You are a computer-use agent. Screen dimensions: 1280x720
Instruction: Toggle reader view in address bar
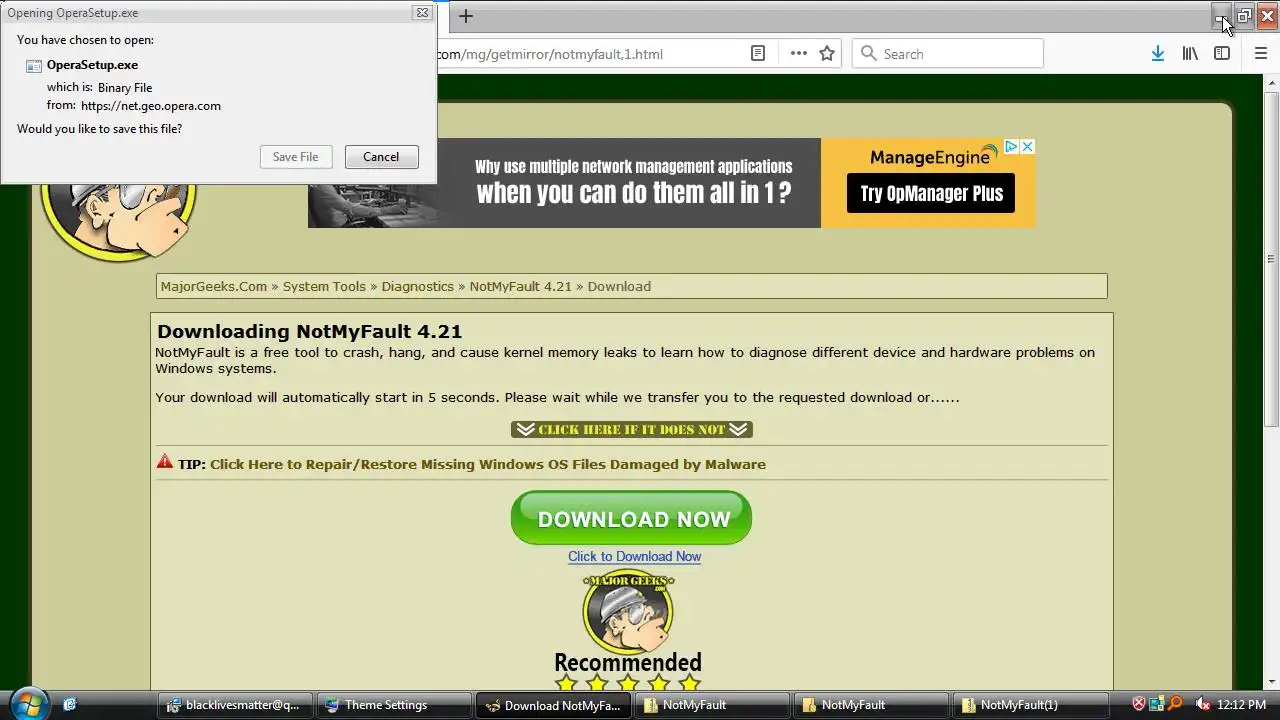coord(758,54)
